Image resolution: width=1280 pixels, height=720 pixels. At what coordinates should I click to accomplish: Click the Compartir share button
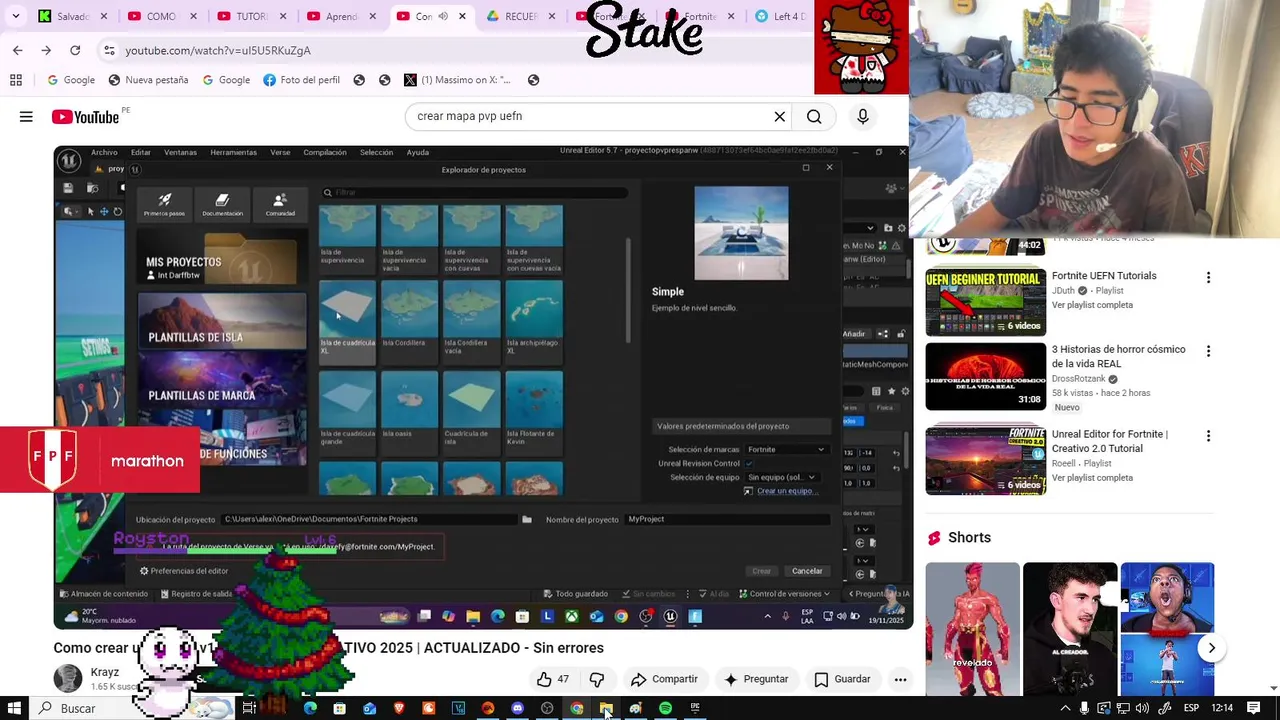pos(664,679)
